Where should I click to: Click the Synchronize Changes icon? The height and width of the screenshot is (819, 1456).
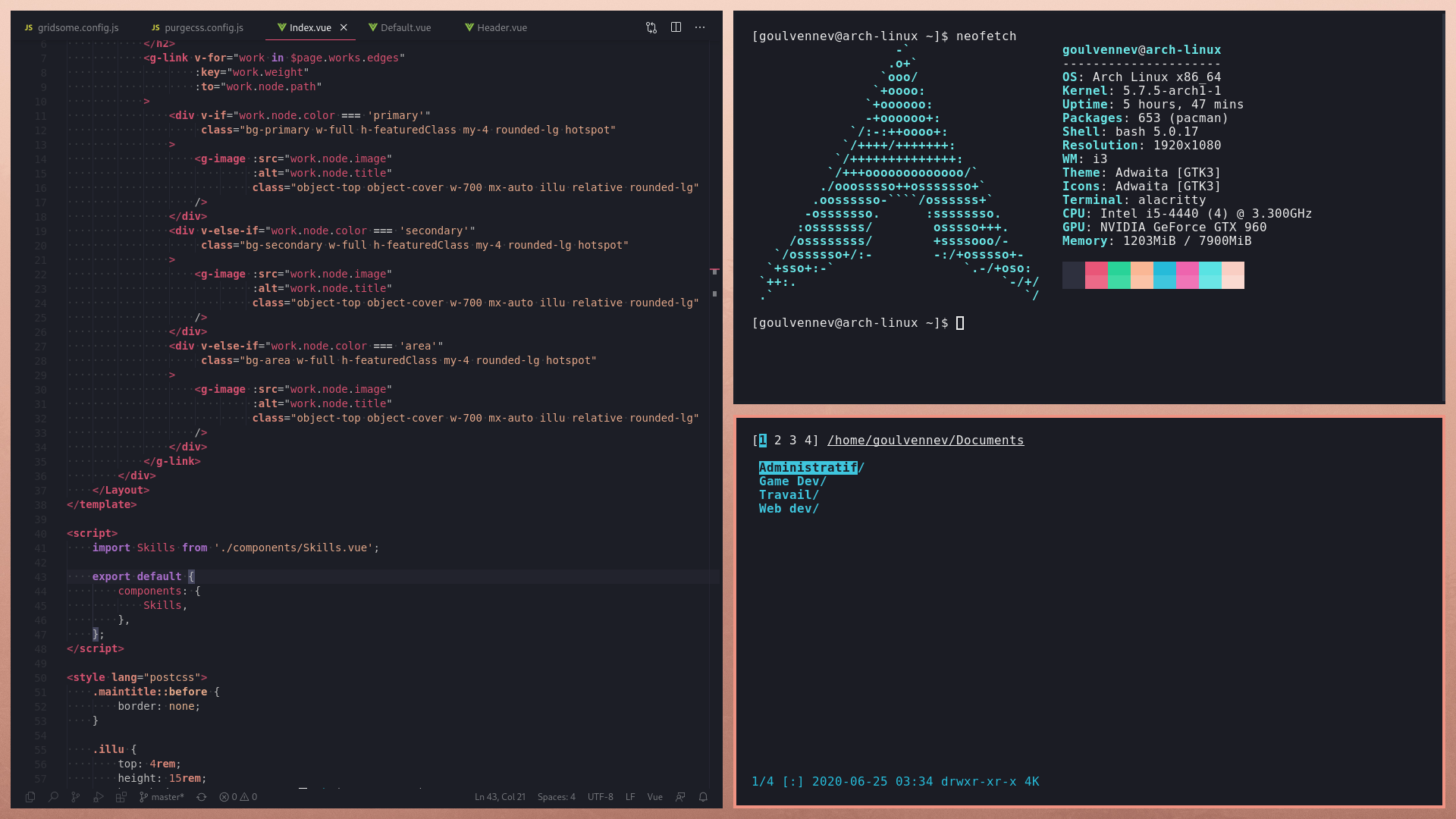(x=202, y=797)
